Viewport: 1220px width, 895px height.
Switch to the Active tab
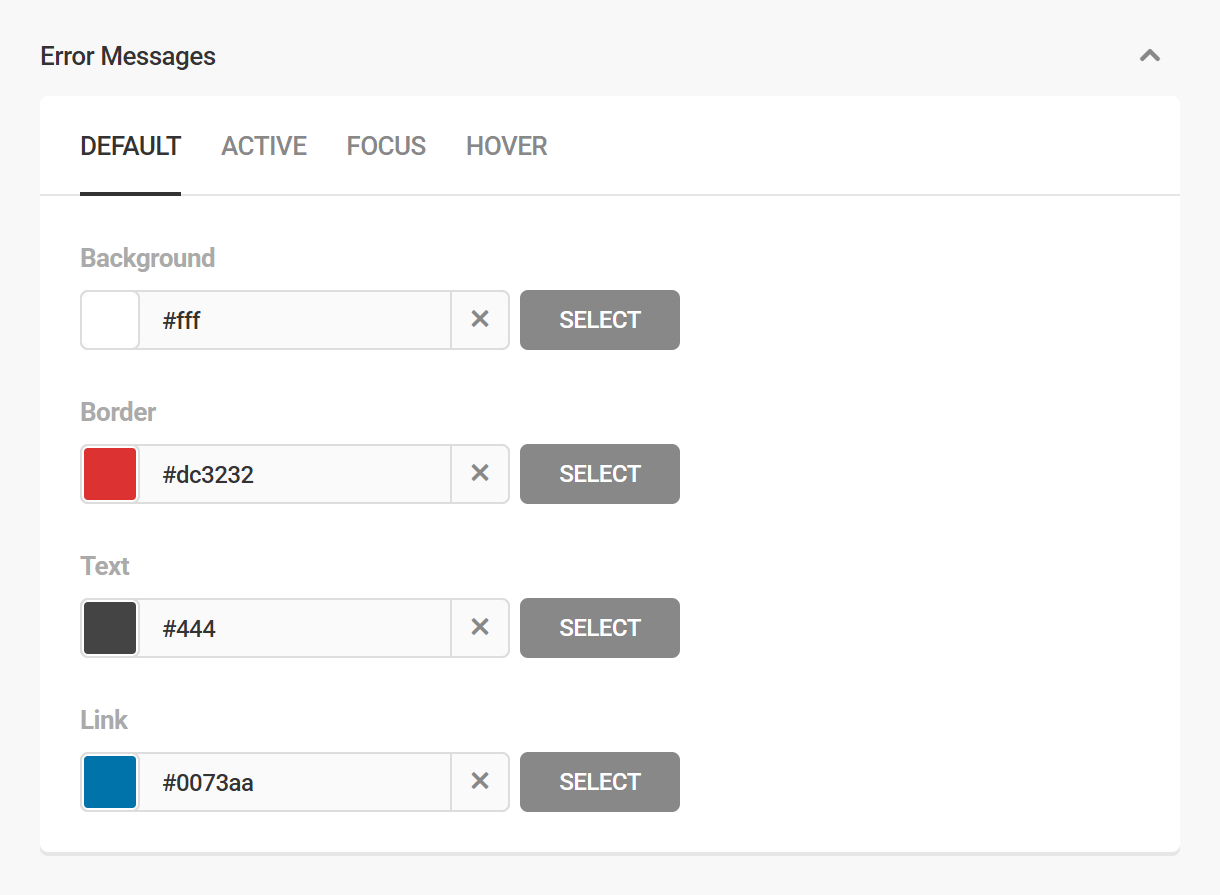tap(264, 146)
